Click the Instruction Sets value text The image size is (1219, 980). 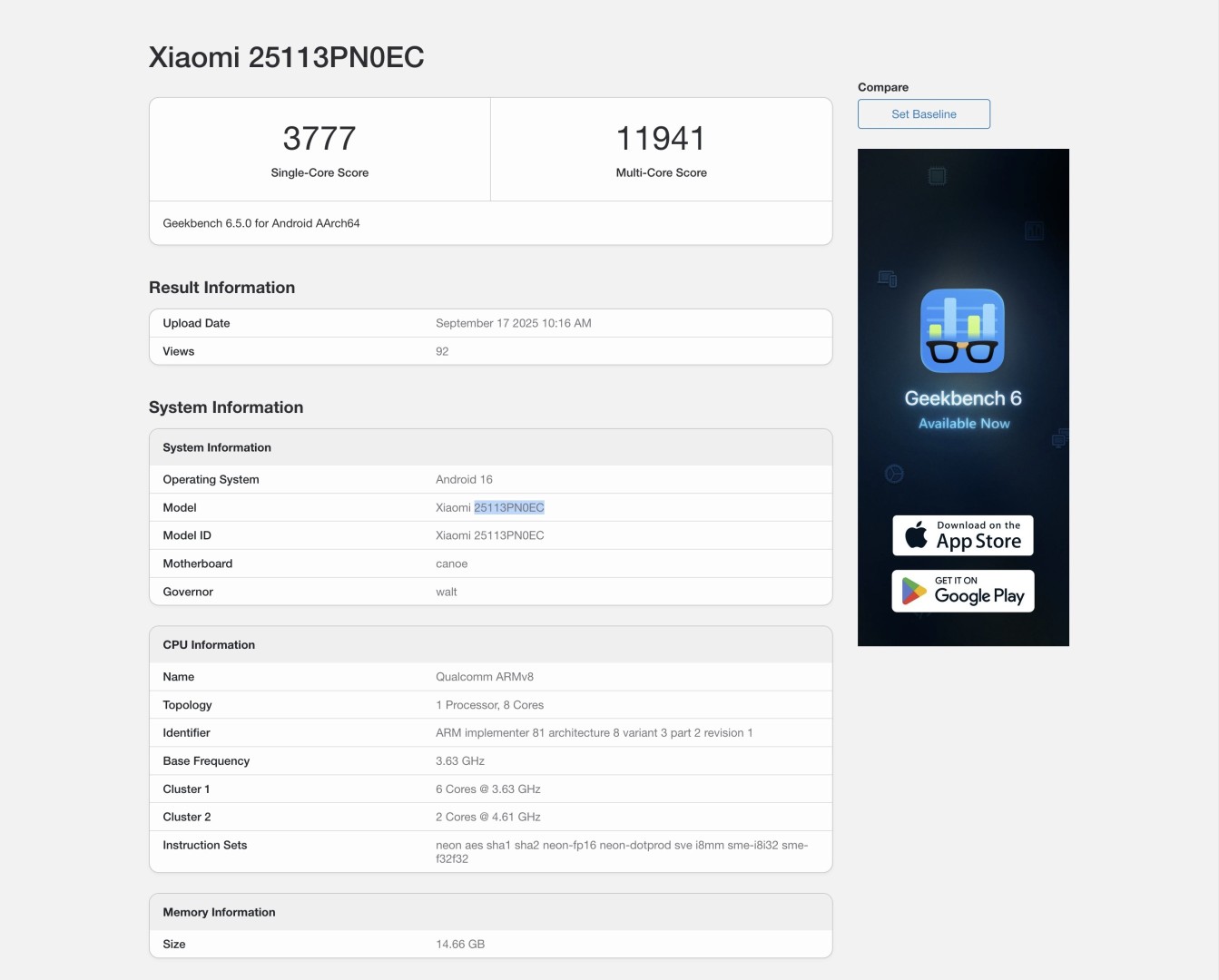[x=622, y=851]
